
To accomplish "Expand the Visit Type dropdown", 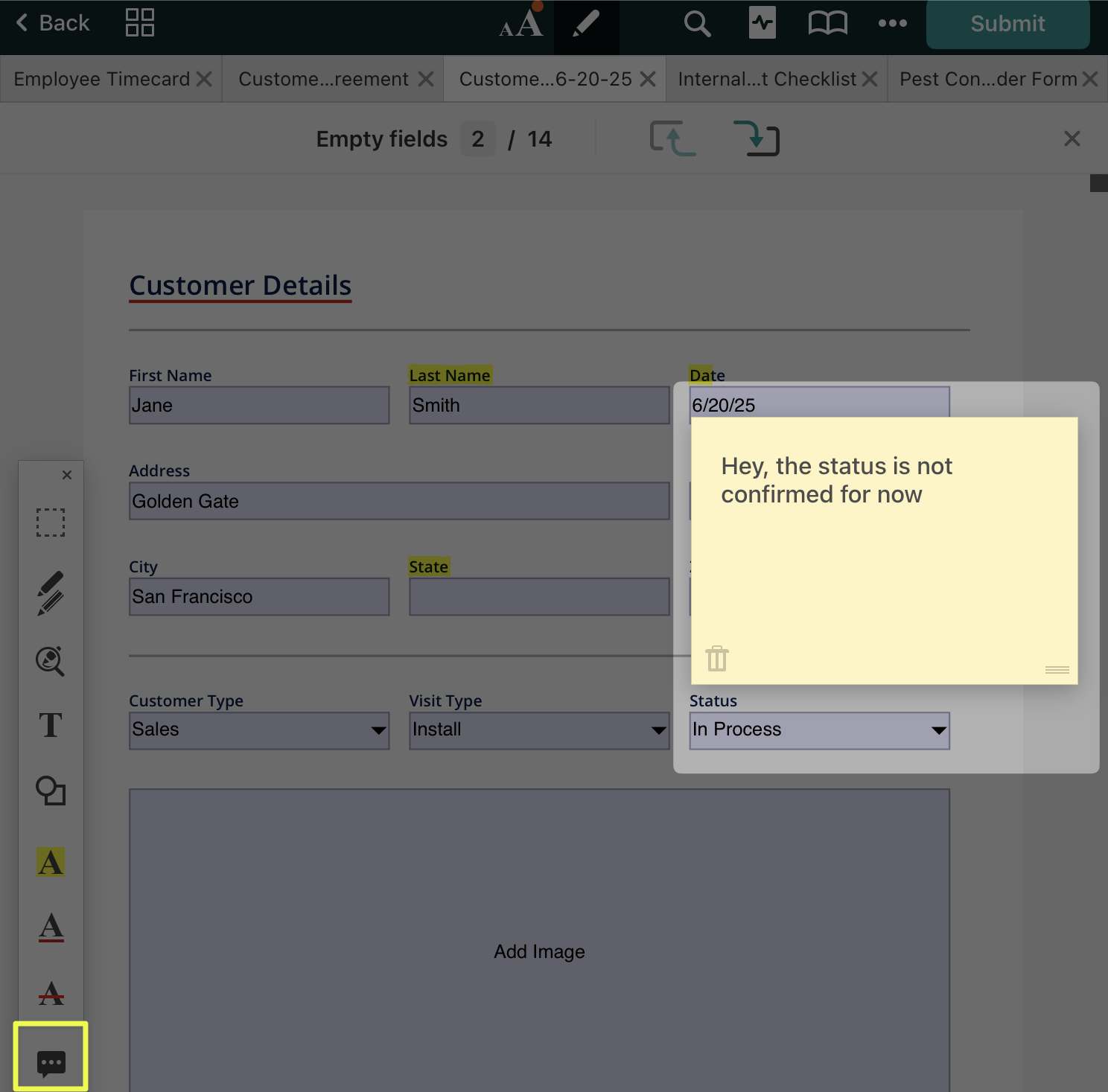I will (x=539, y=730).
